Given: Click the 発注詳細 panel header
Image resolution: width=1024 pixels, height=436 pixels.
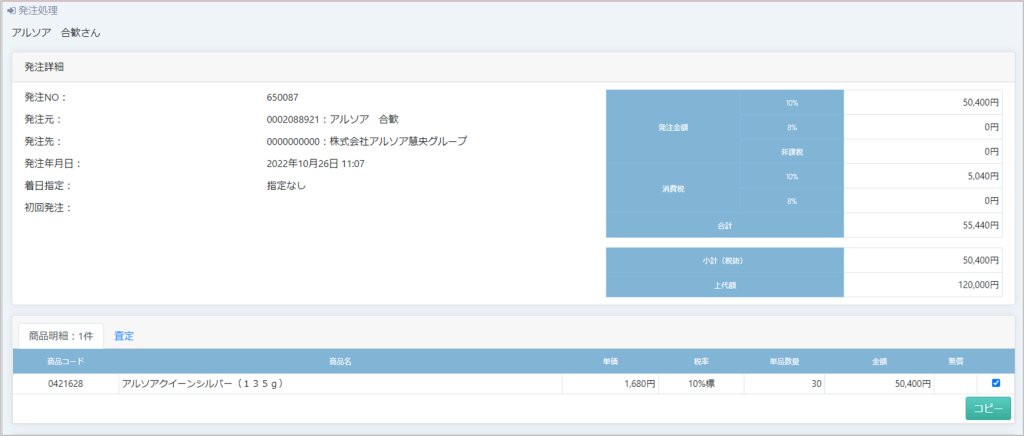Looking at the screenshot, I should point(46,67).
